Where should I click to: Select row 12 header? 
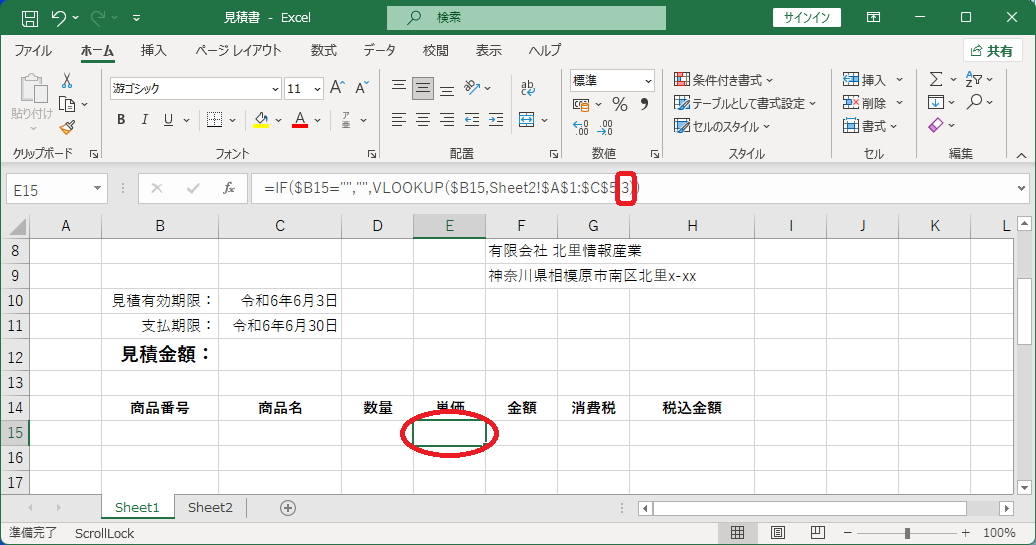click(15, 357)
